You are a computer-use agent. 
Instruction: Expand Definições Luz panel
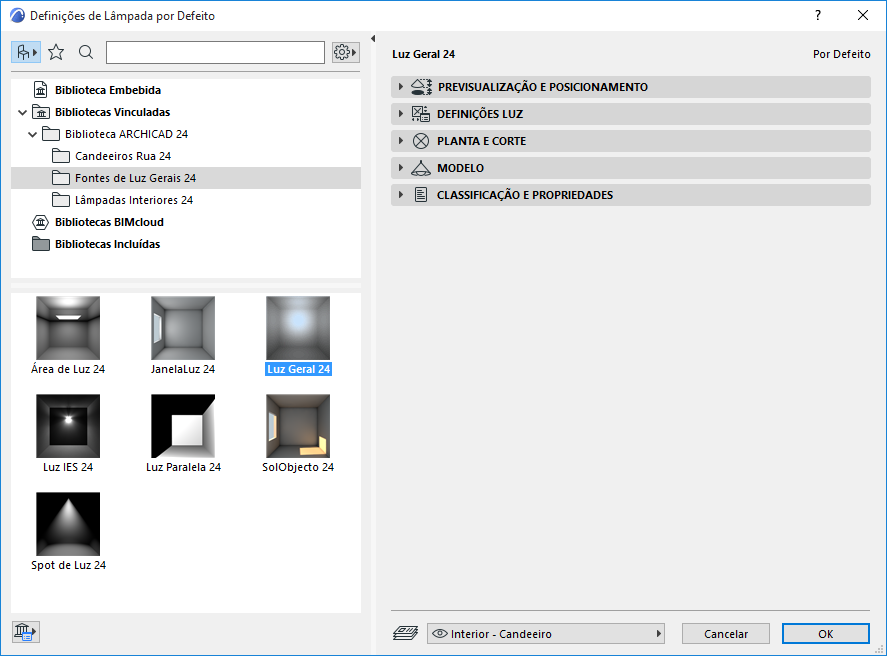631,114
